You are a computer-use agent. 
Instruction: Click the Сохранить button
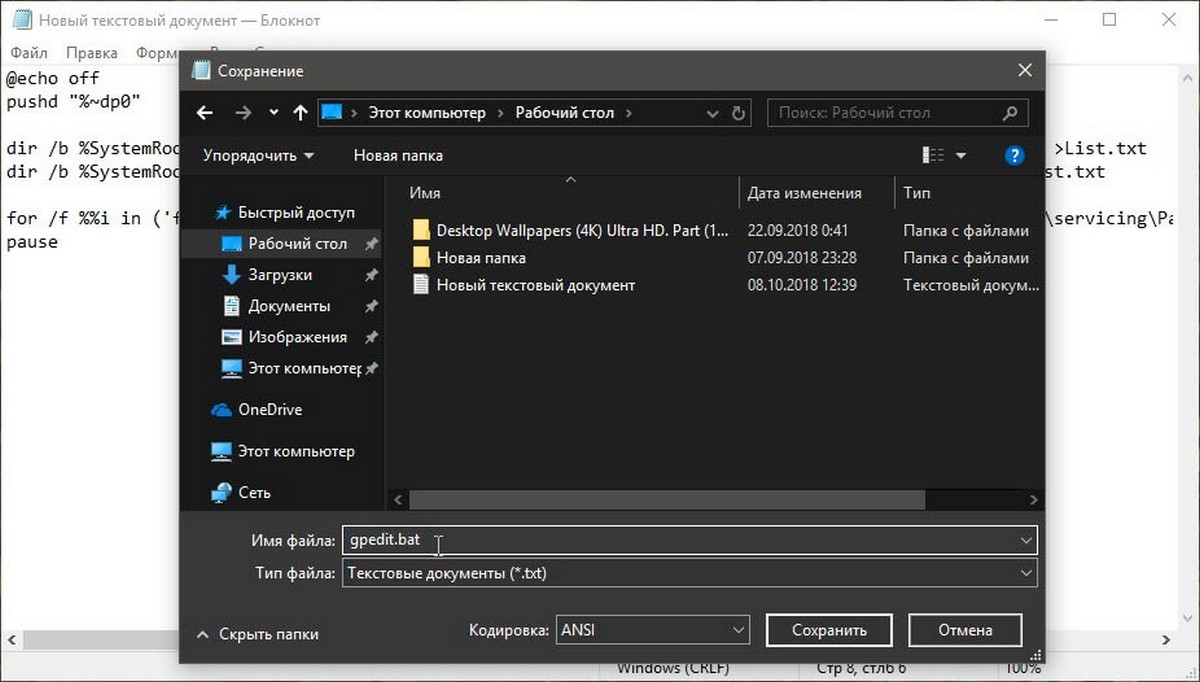point(829,630)
